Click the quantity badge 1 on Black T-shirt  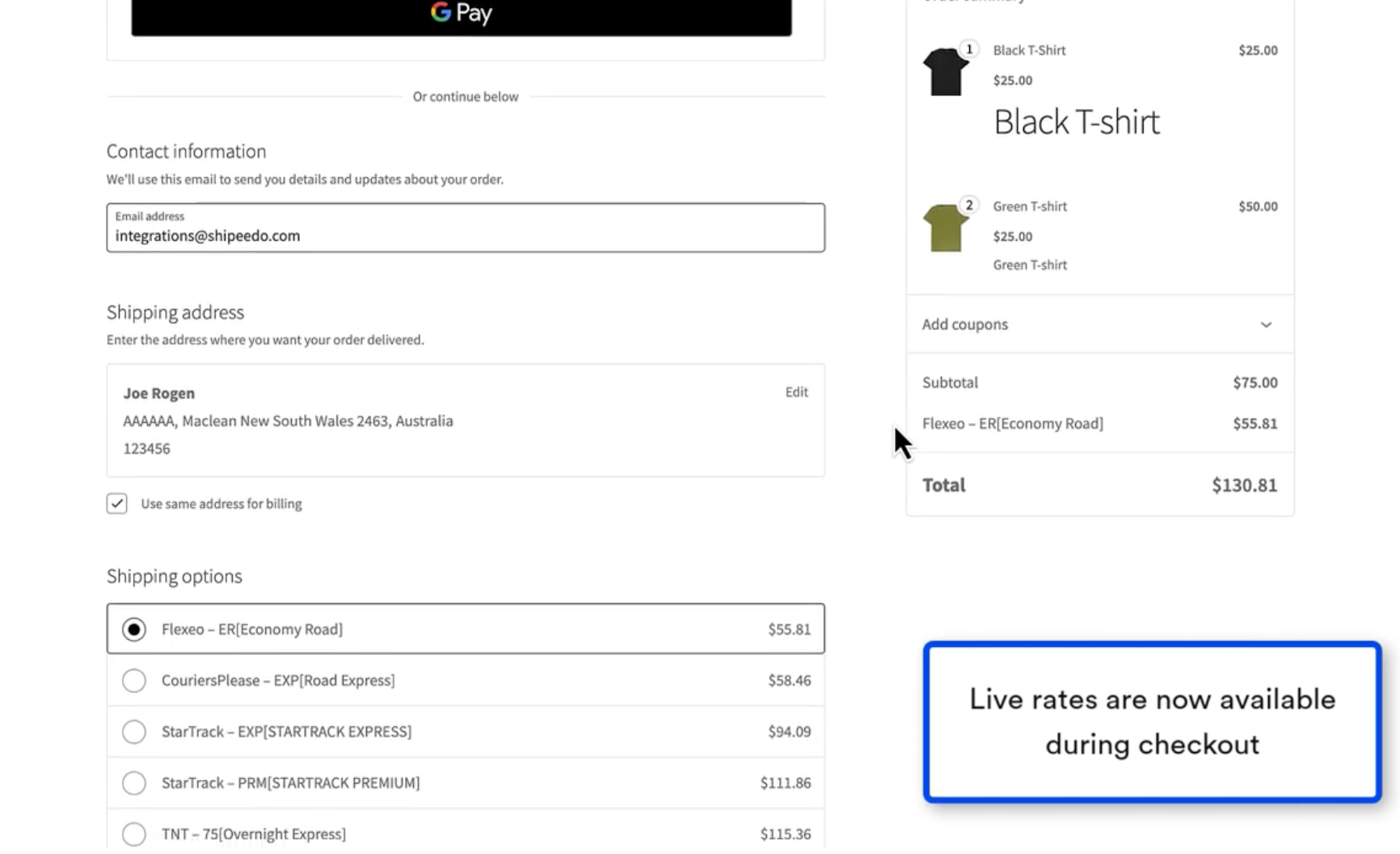pyautogui.click(x=969, y=49)
